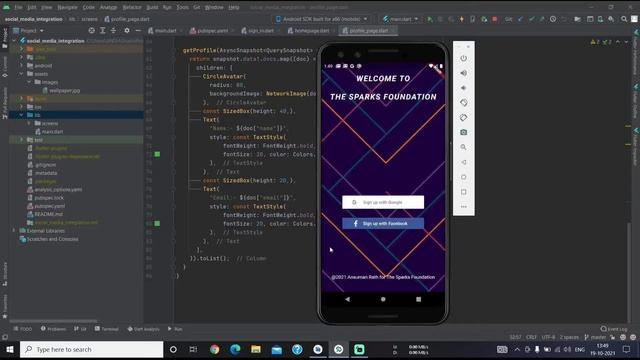The image size is (640, 360).
Task: Open the Refactor menu
Action: click(132, 7)
